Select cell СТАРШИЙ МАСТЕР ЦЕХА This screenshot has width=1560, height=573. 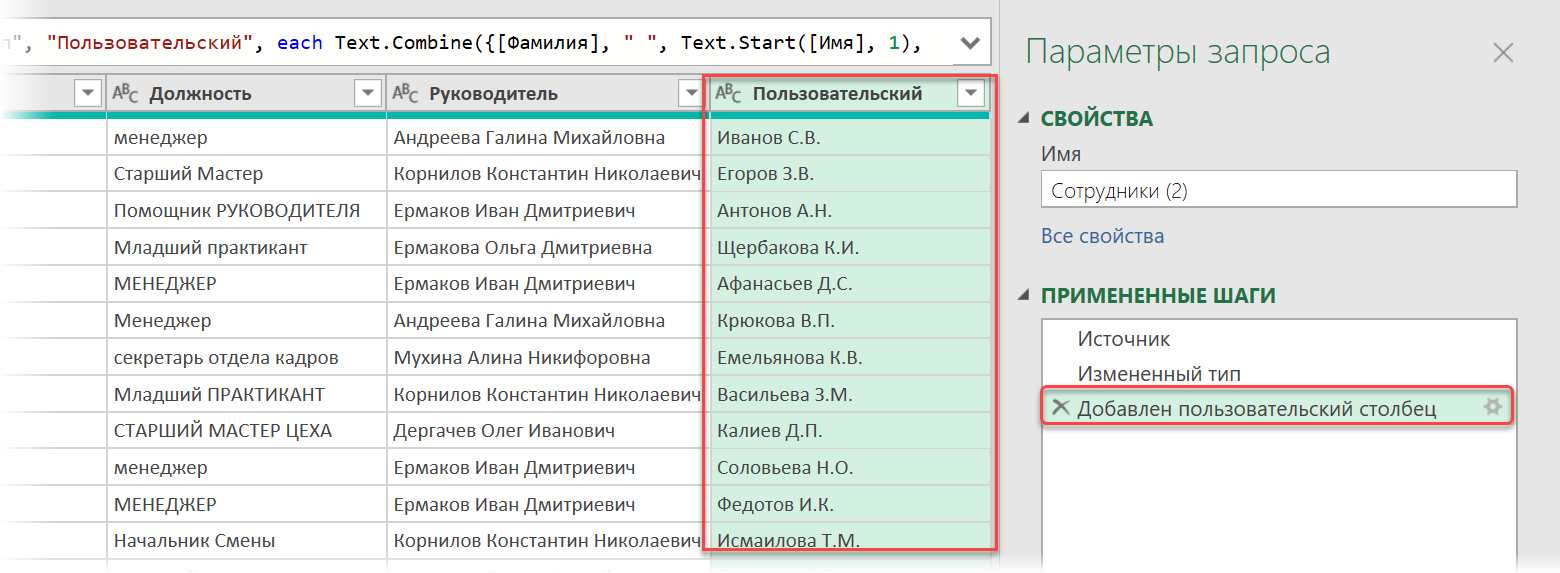246,430
